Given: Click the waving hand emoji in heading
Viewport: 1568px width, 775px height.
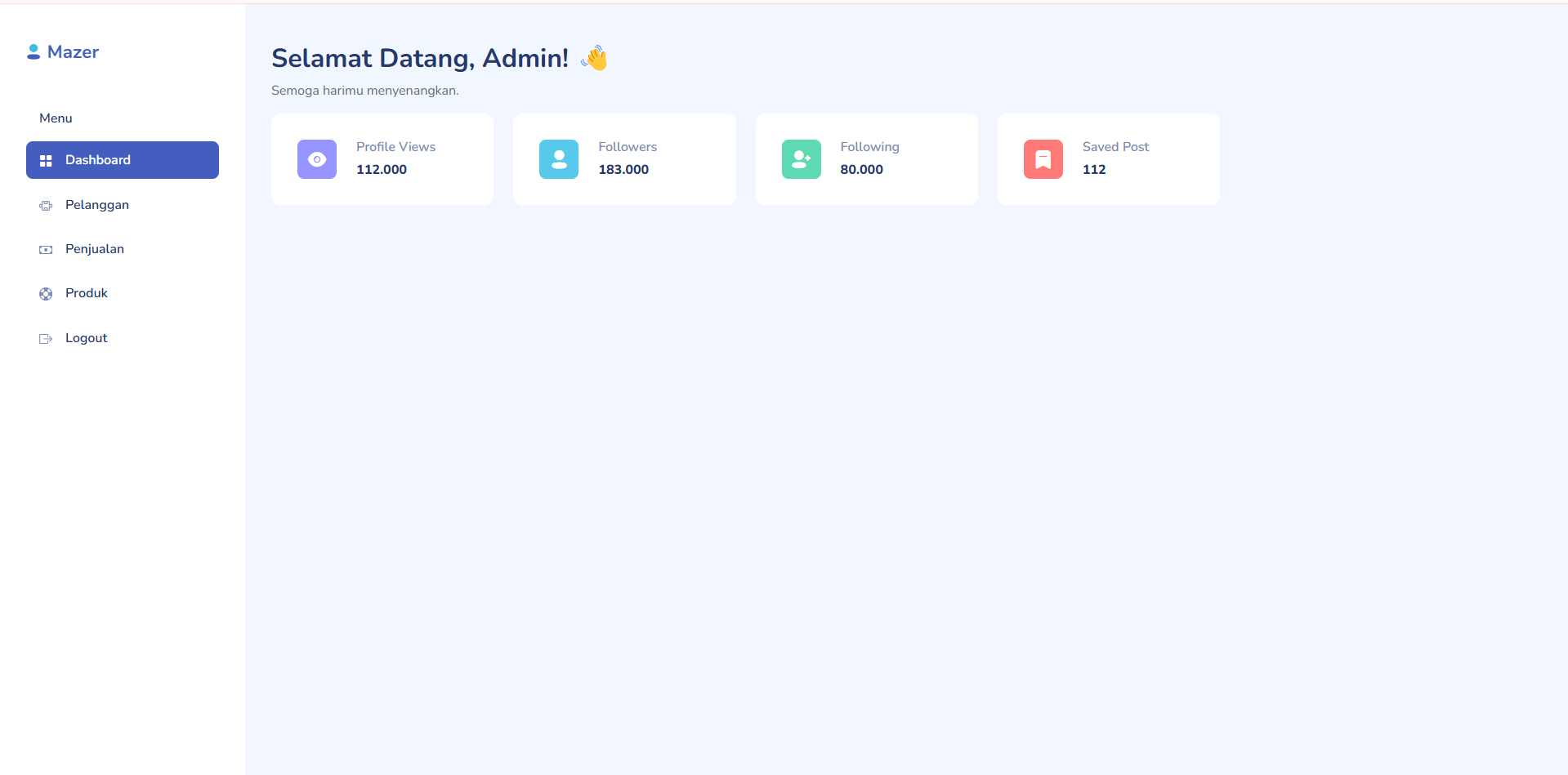Looking at the screenshot, I should click(x=595, y=58).
